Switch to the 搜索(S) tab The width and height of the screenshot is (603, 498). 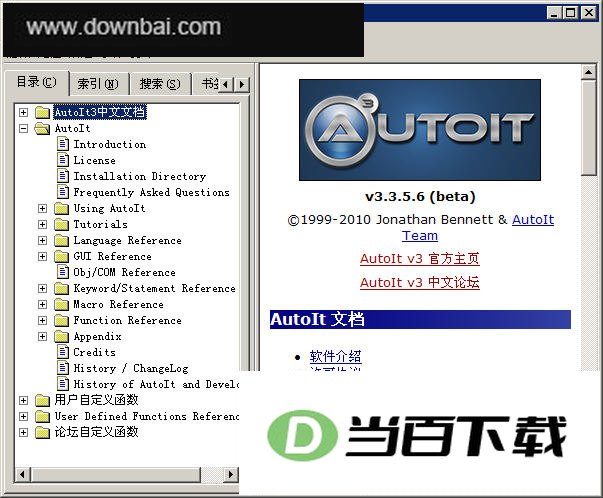click(160, 83)
